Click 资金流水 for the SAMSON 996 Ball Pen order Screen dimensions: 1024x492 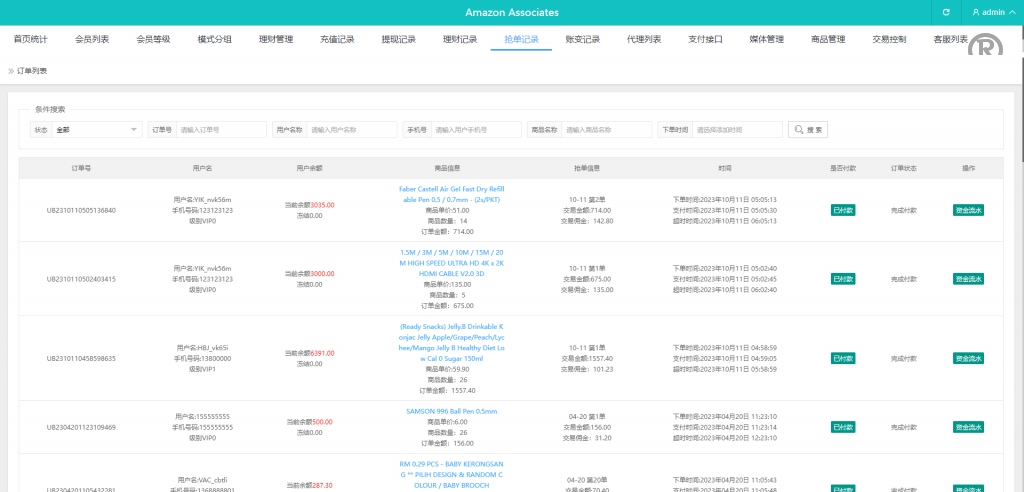tap(968, 427)
